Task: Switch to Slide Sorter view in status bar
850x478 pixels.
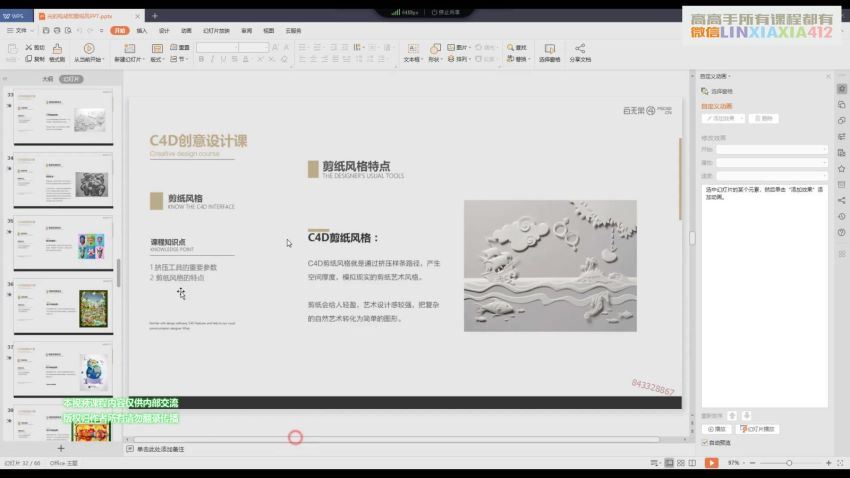Action: [681, 463]
